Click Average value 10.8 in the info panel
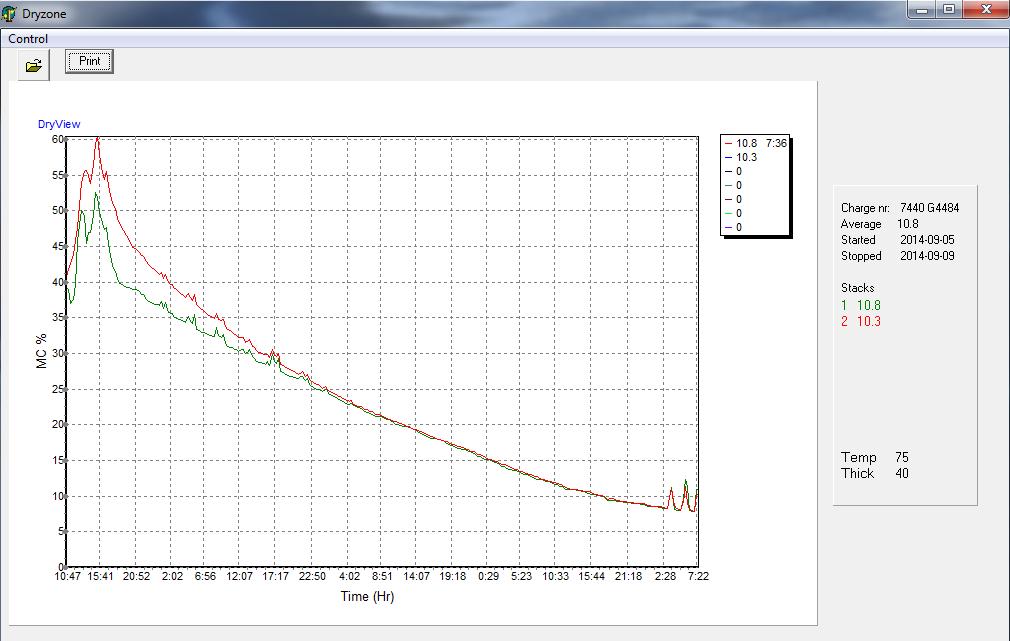This screenshot has width=1010, height=641. [908, 224]
